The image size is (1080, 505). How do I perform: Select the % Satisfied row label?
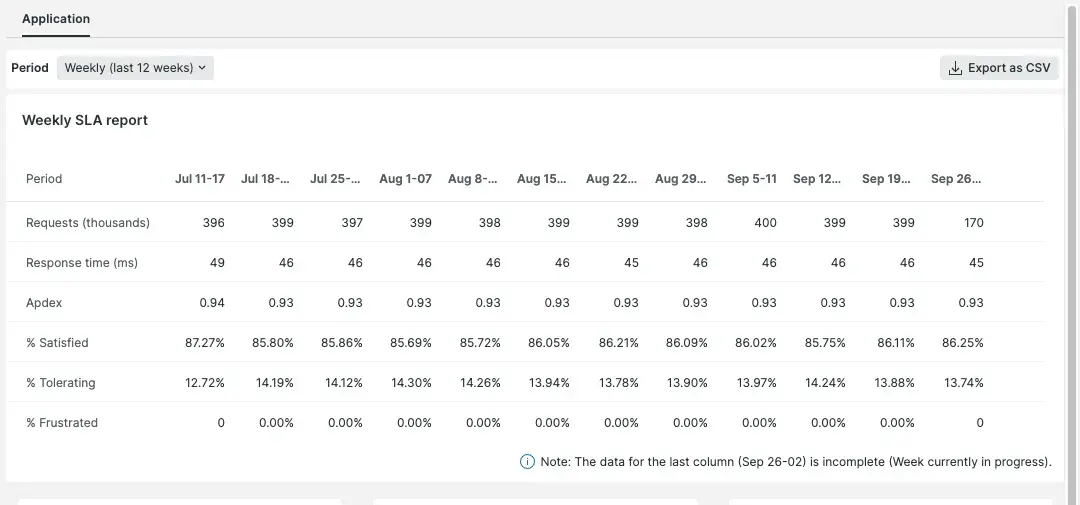click(x=57, y=343)
